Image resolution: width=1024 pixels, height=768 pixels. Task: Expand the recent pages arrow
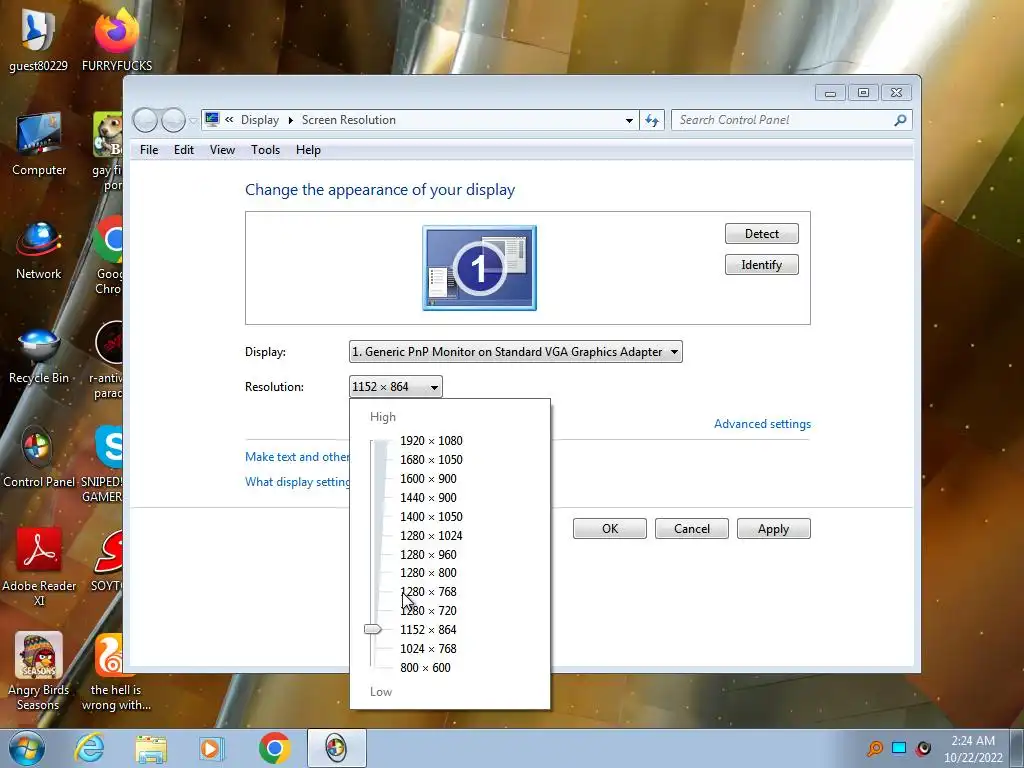[x=193, y=120]
